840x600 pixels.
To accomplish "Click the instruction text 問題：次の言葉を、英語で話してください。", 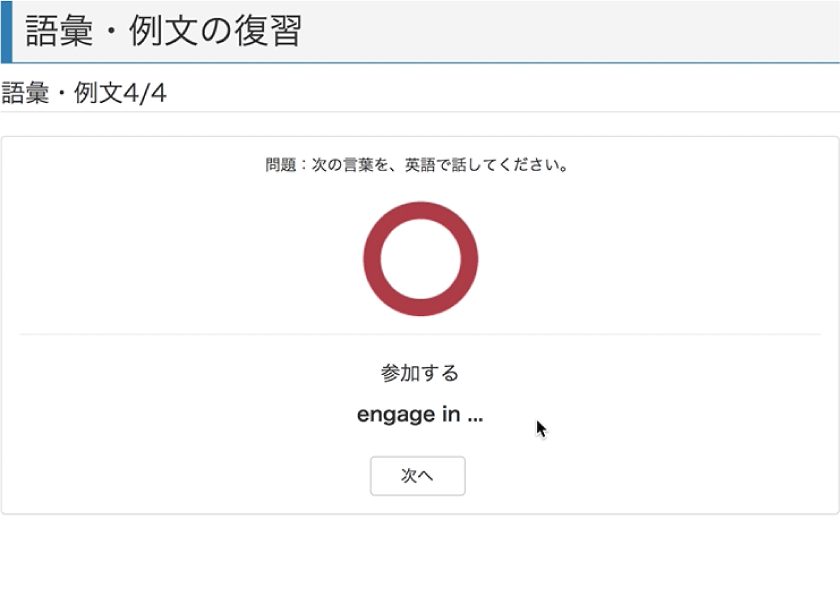I will tap(417, 164).
